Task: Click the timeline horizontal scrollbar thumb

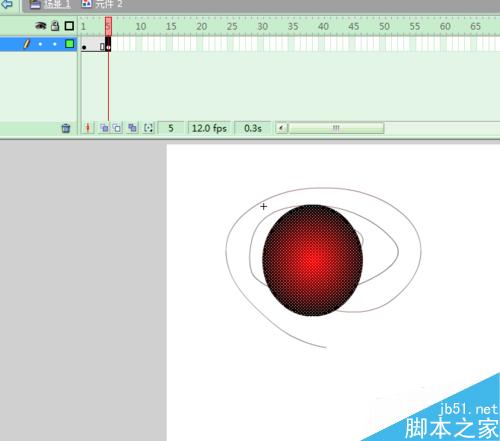Action: point(336,128)
